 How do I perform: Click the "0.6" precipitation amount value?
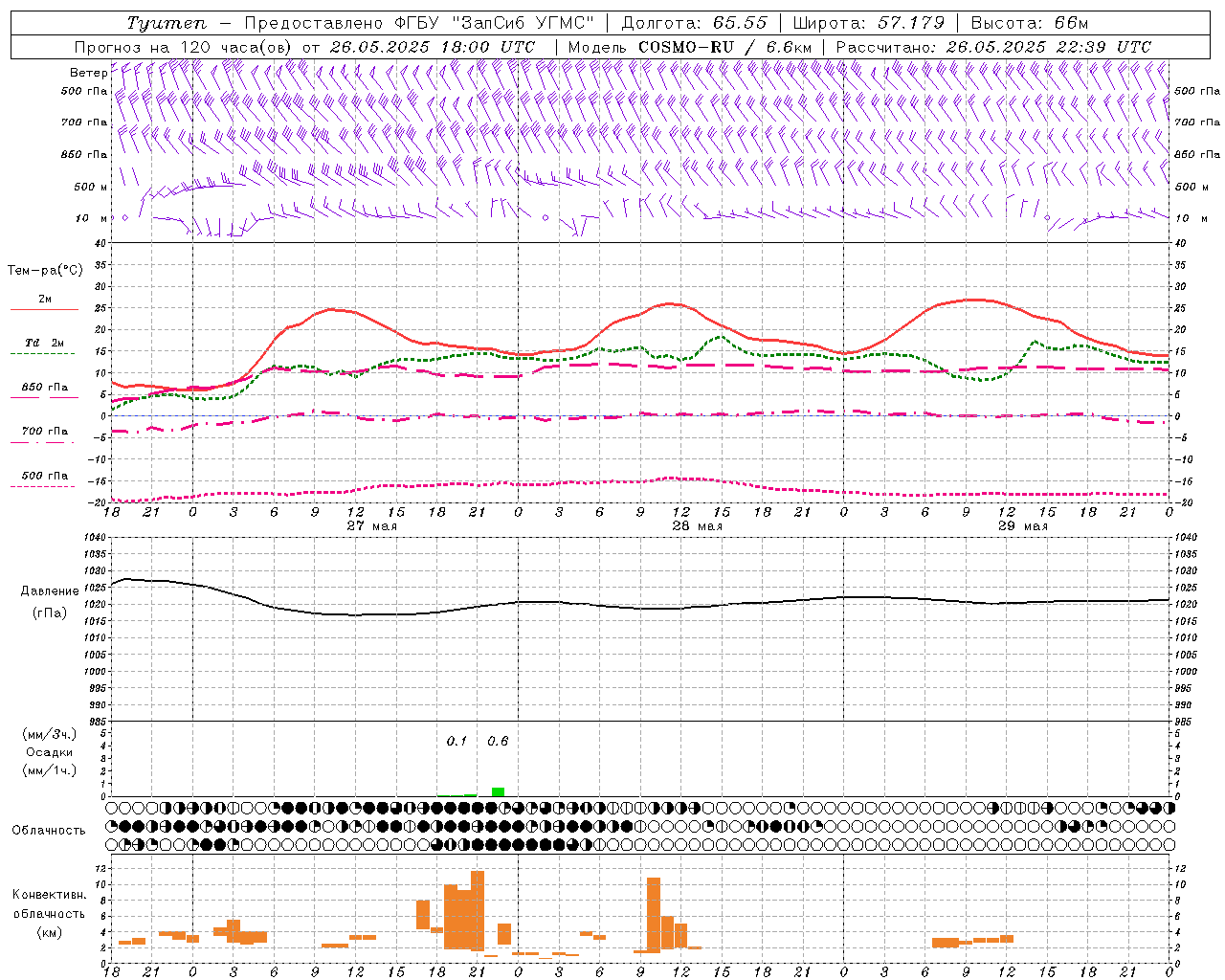498,741
